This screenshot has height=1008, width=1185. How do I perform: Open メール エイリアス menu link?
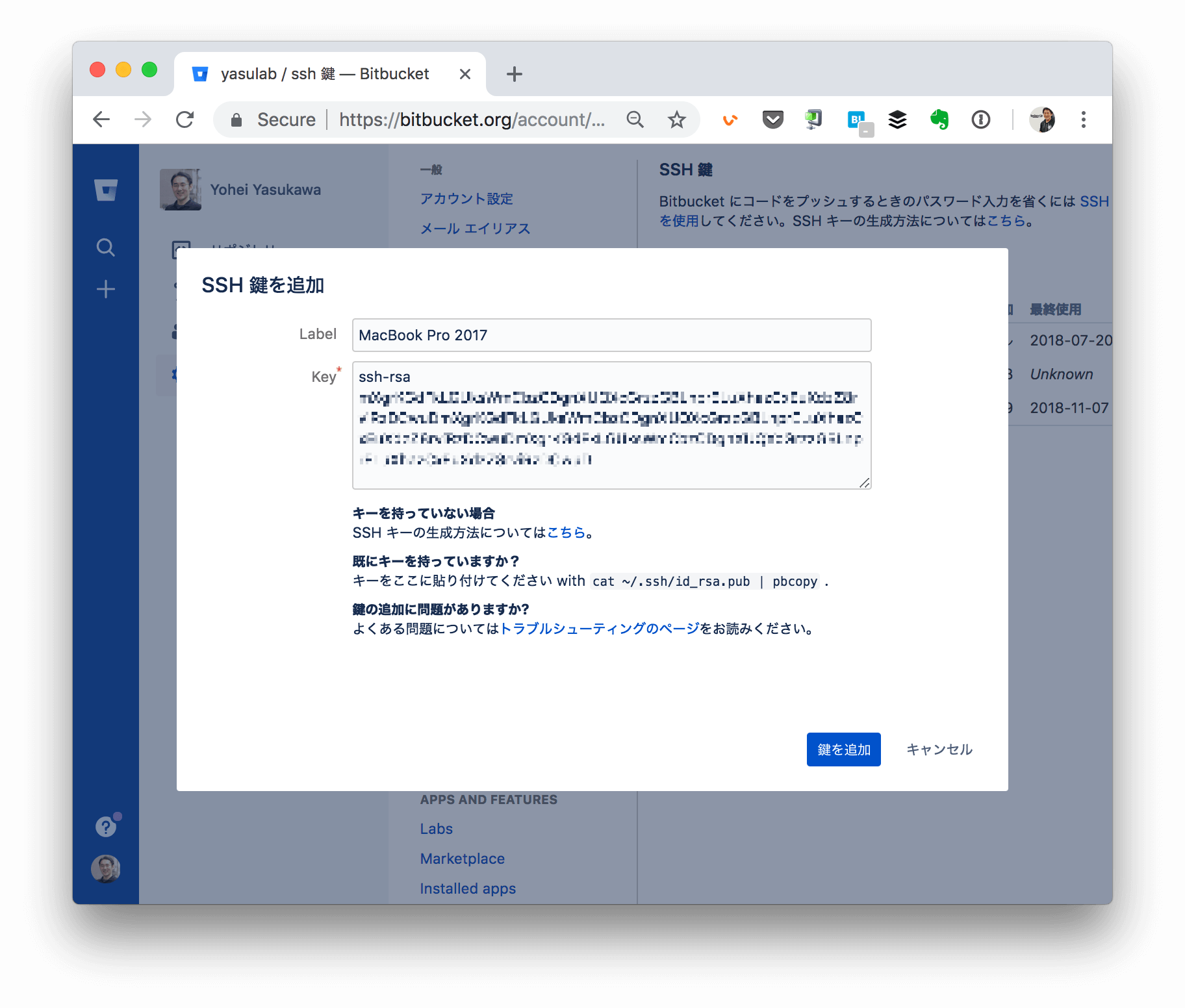(475, 229)
